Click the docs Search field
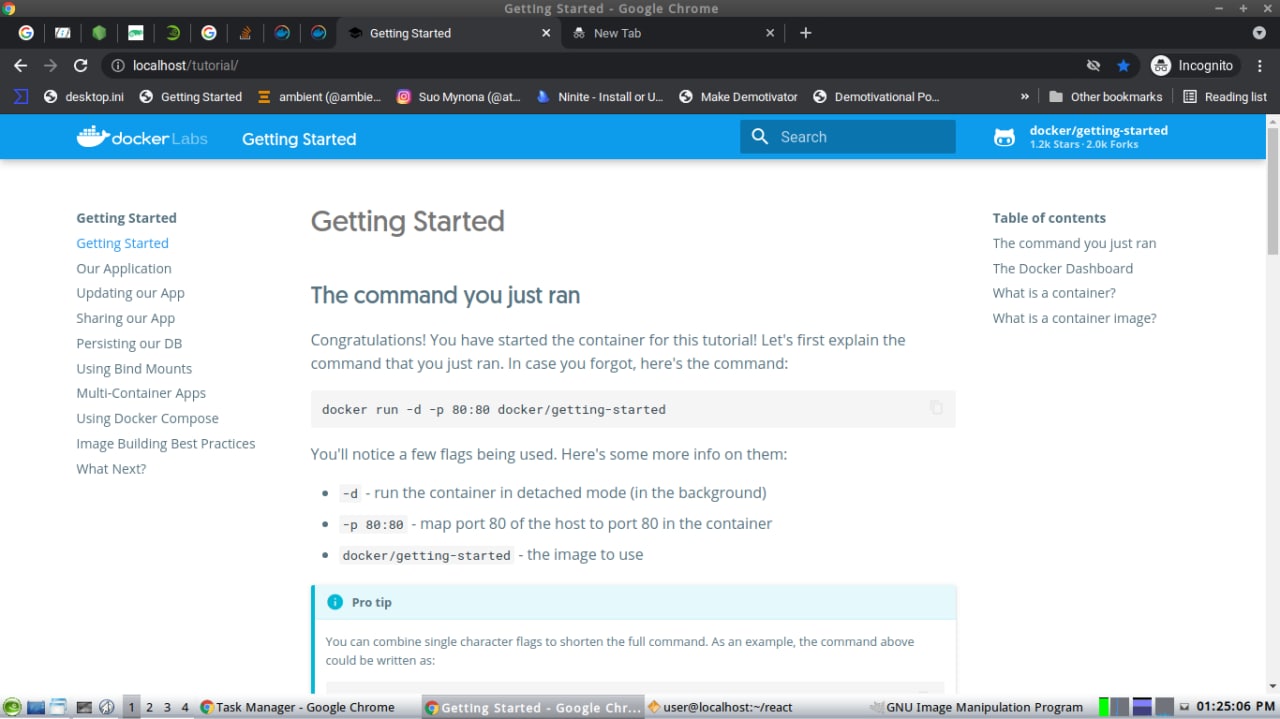1280x719 pixels. [x=848, y=137]
